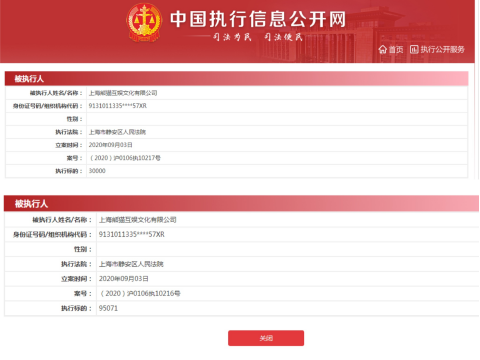The width and height of the screenshot is (480, 360).
Task: Click the 中国执行信息公开网 site title
Action: coord(258,19)
